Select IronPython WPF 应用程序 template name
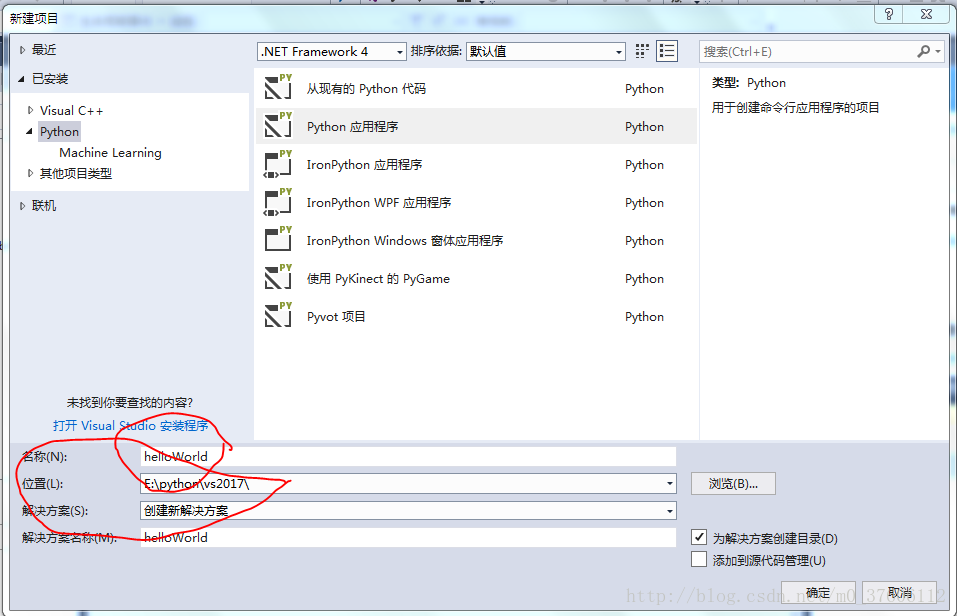 [x=378, y=202]
